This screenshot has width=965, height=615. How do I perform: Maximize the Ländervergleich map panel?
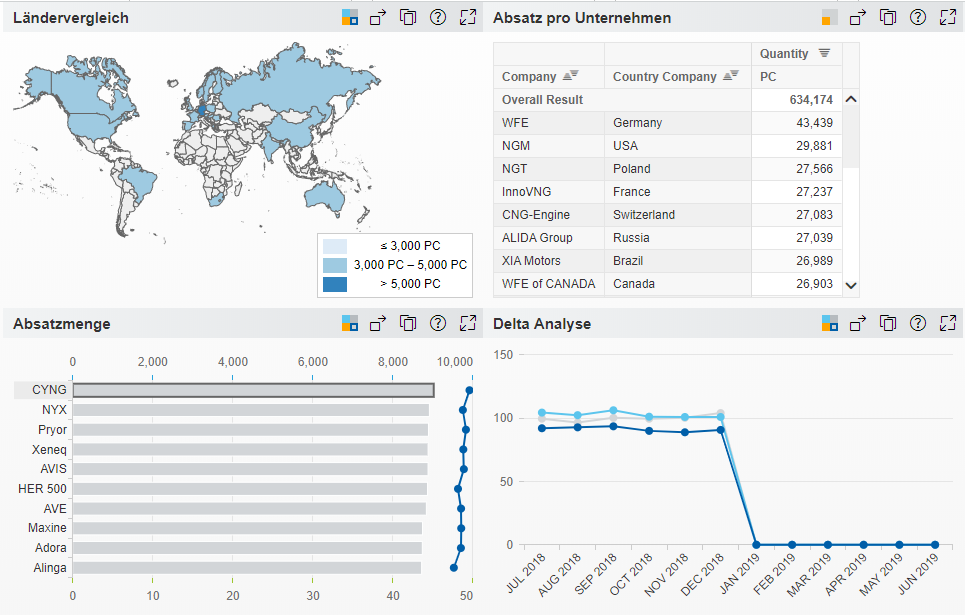coord(468,18)
